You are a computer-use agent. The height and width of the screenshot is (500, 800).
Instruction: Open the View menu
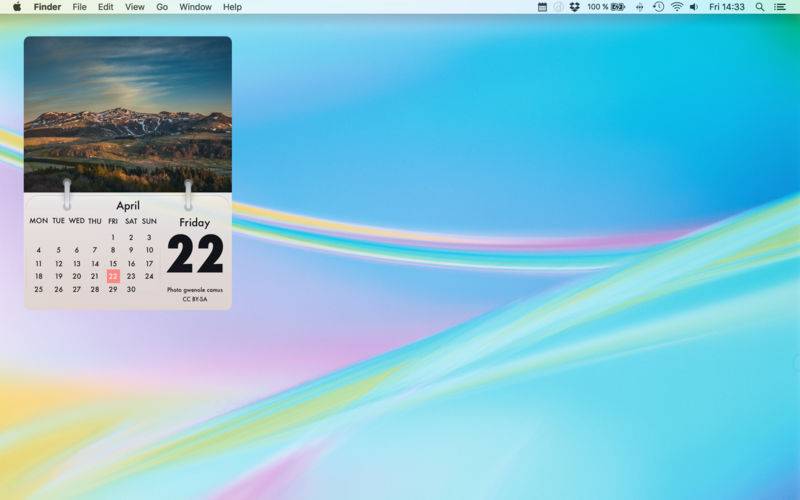(135, 7)
